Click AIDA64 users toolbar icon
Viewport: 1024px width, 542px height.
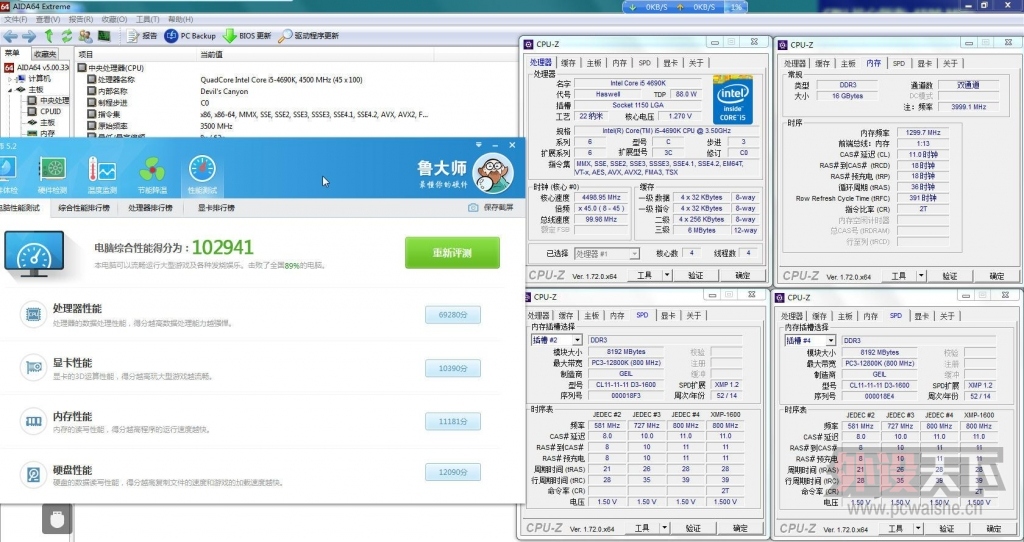click(x=85, y=36)
